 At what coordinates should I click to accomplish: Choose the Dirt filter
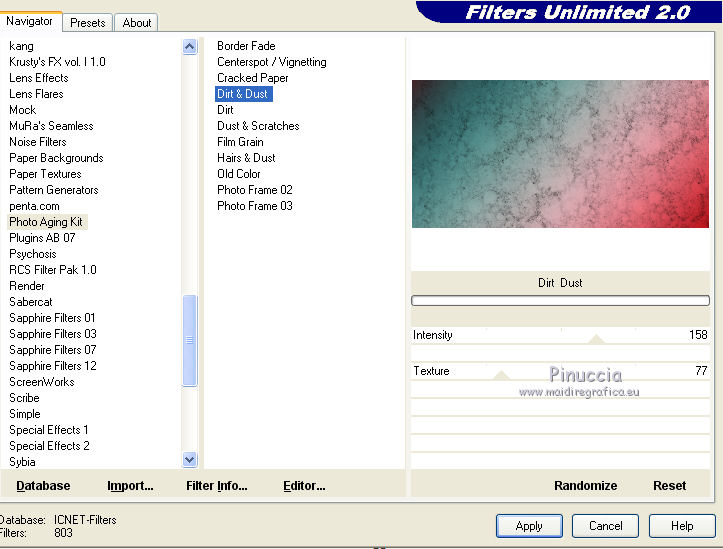coord(225,110)
